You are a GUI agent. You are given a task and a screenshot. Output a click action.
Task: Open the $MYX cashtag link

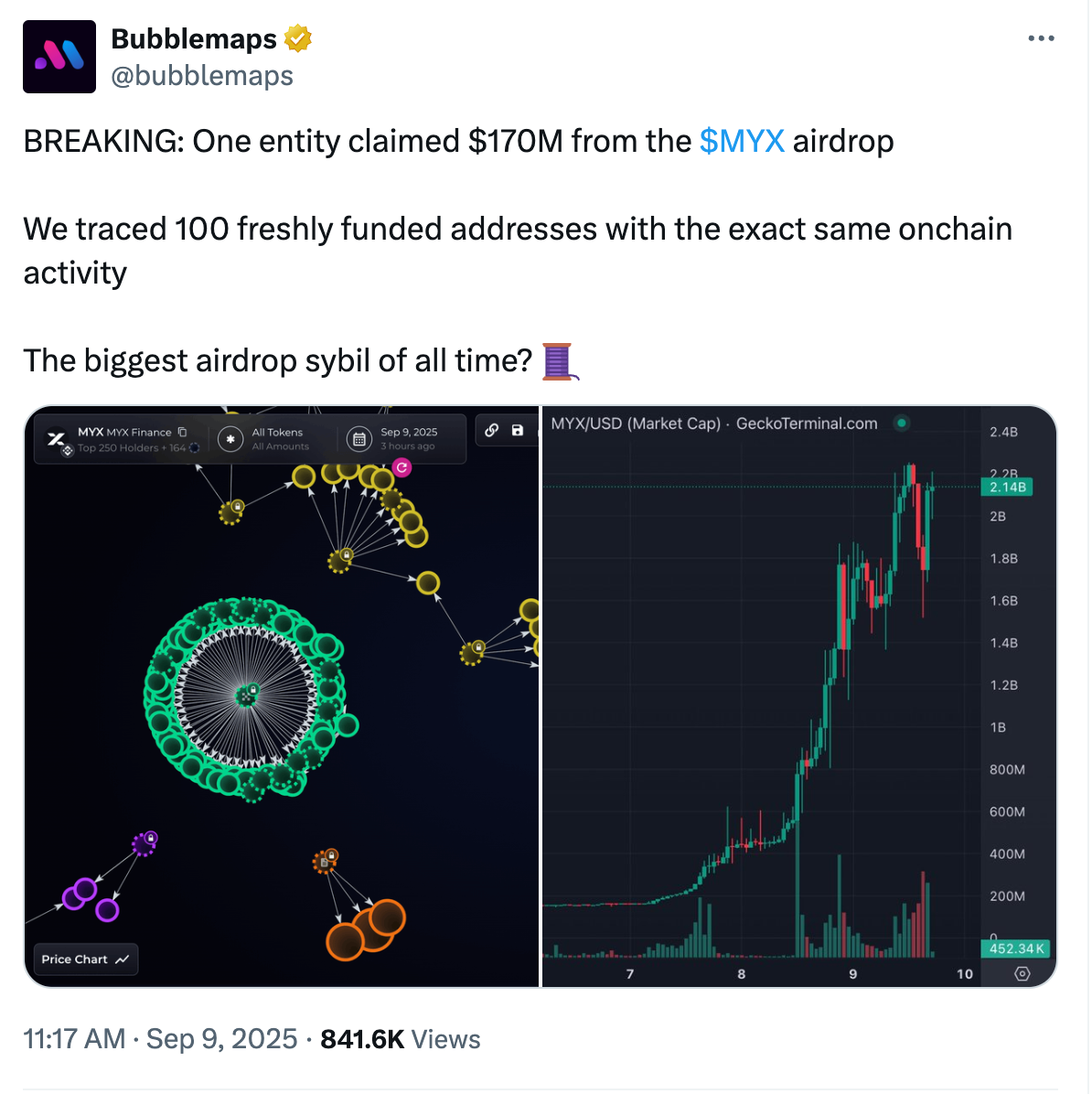[x=742, y=141]
